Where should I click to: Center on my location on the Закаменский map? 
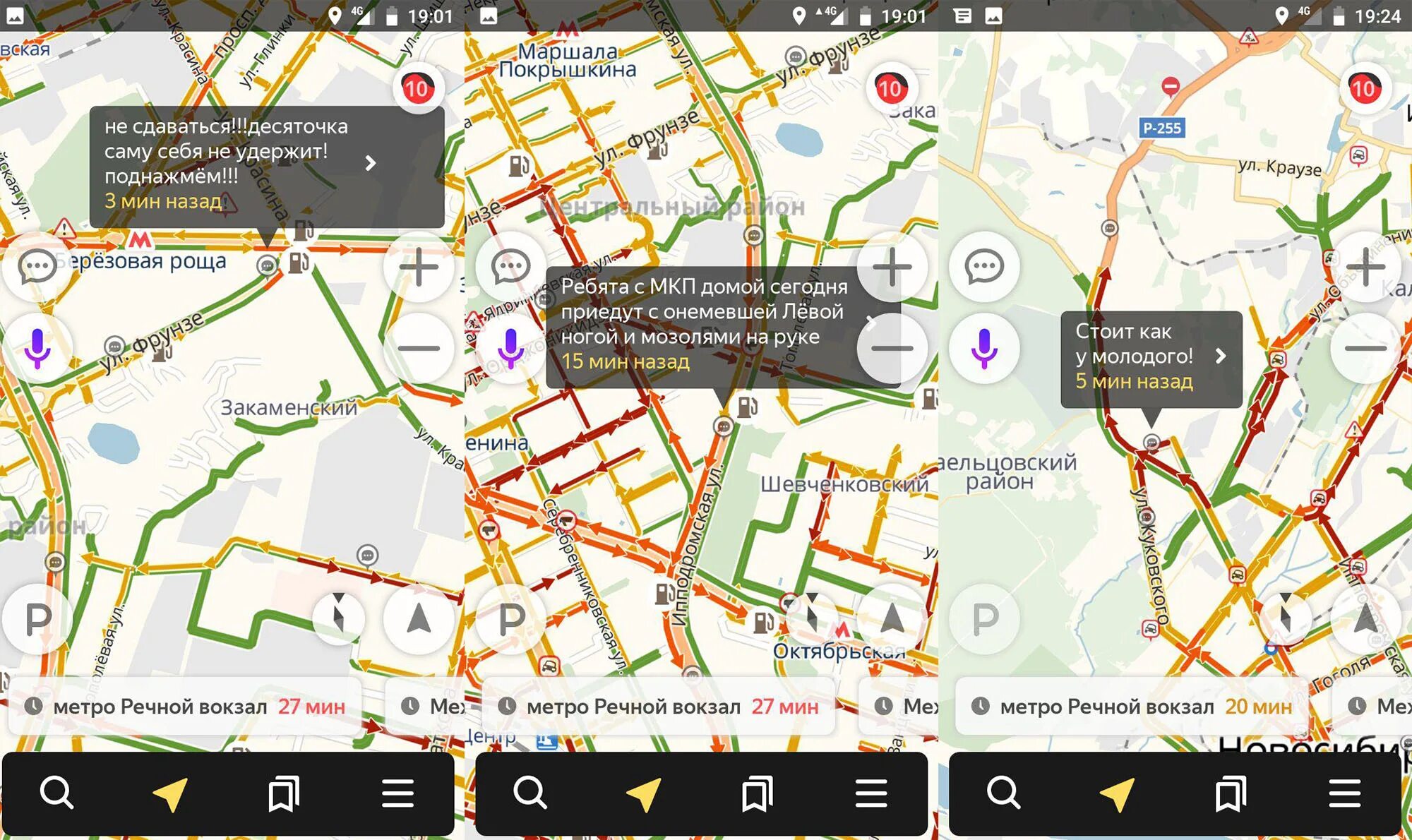coord(419,619)
